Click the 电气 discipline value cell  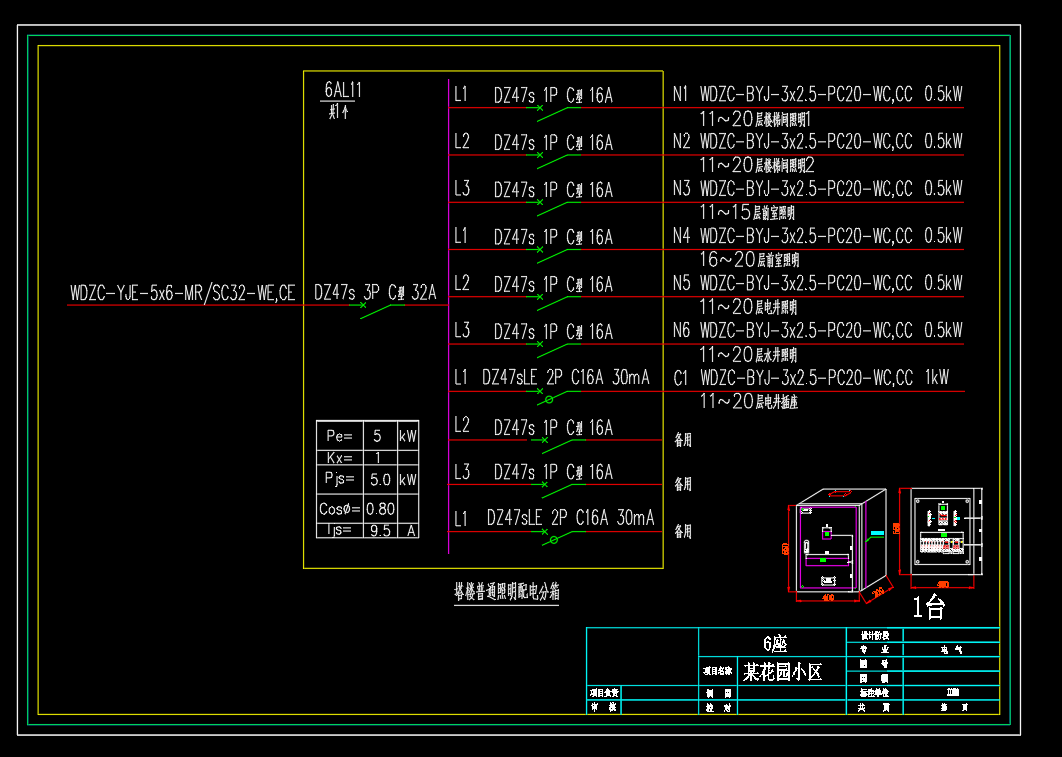pyautogui.click(x=951, y=649)
